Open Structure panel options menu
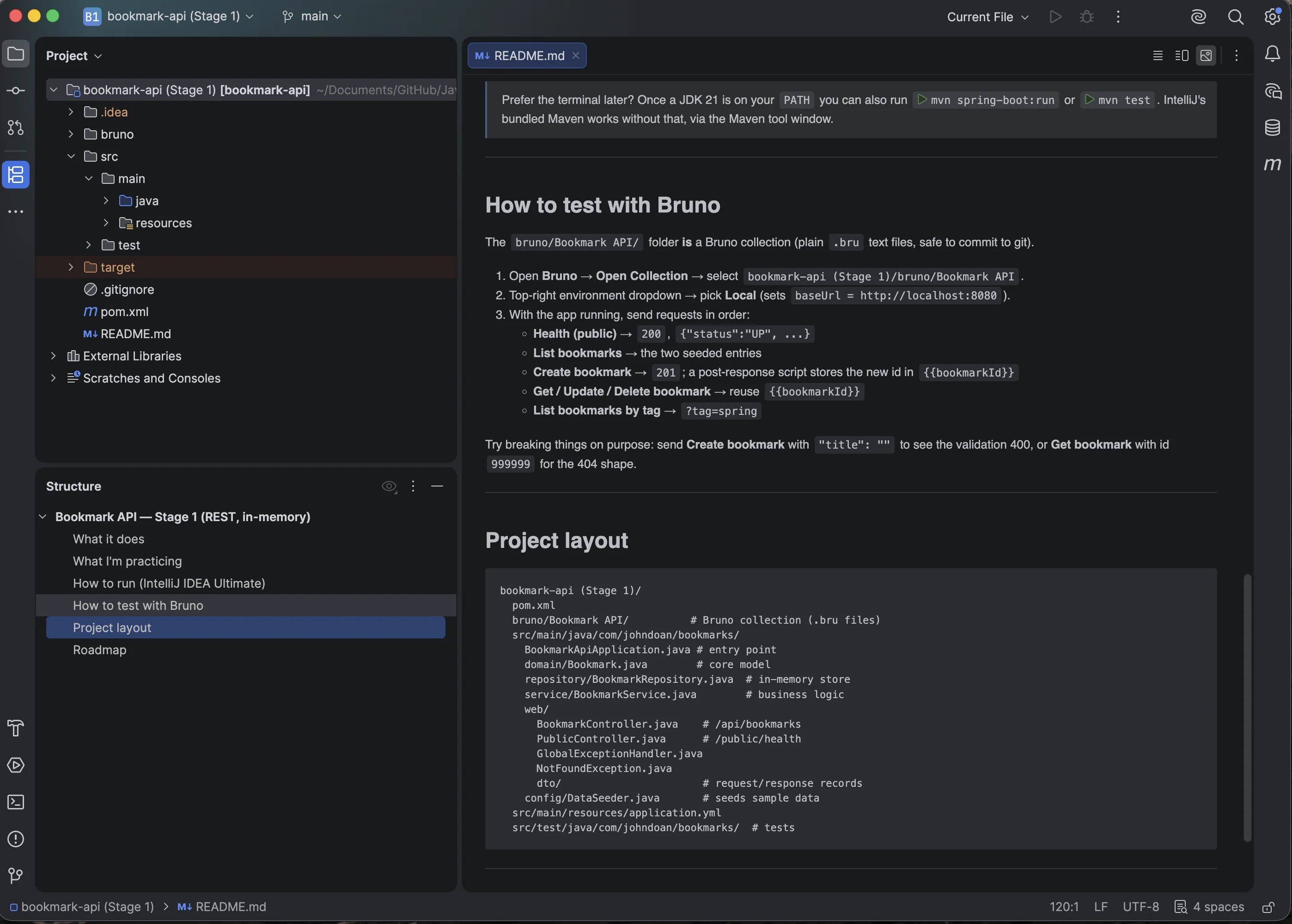 coord(413,486)
